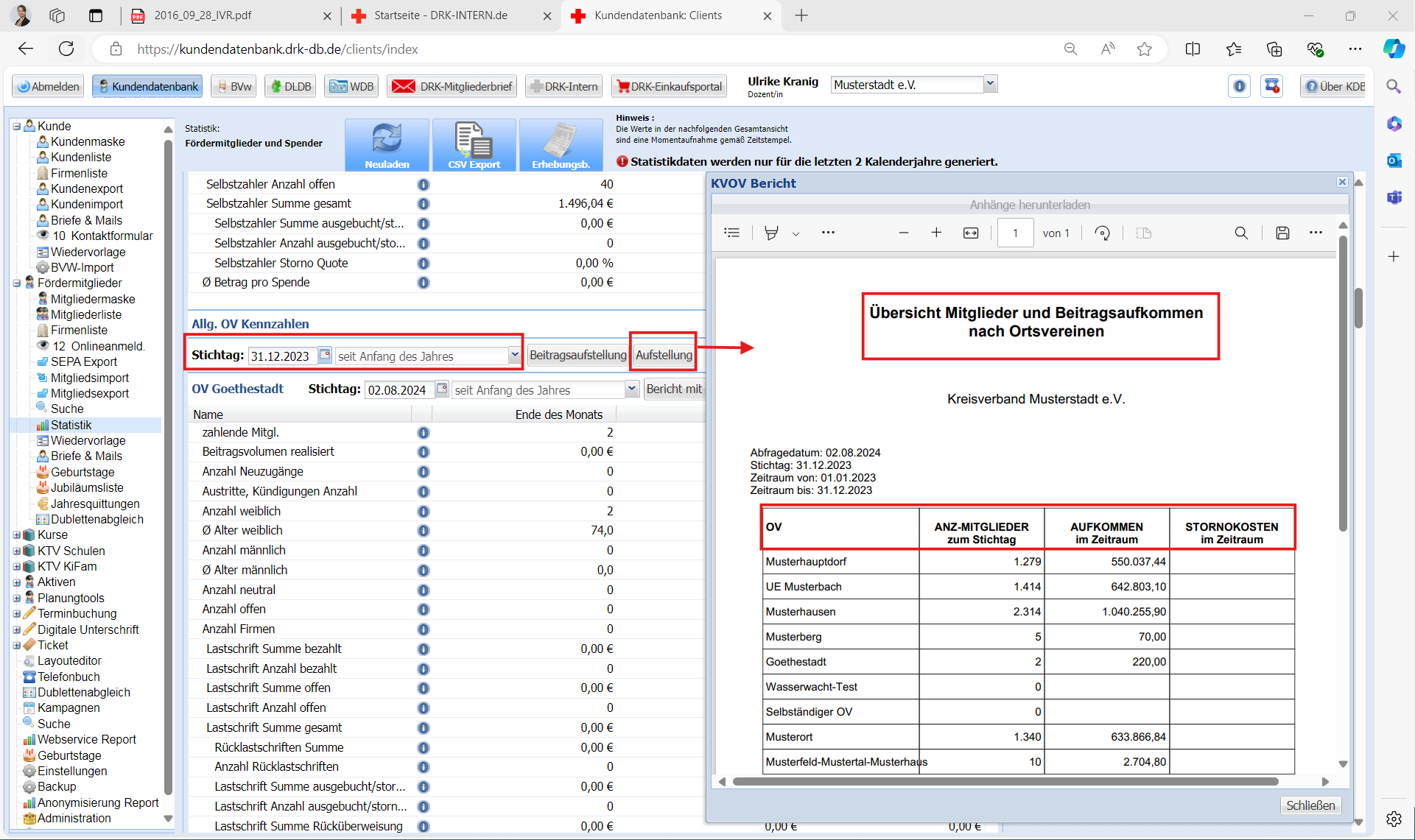Toggle PDF table of contents icon
1415x840 pixels.
[731, 233]
